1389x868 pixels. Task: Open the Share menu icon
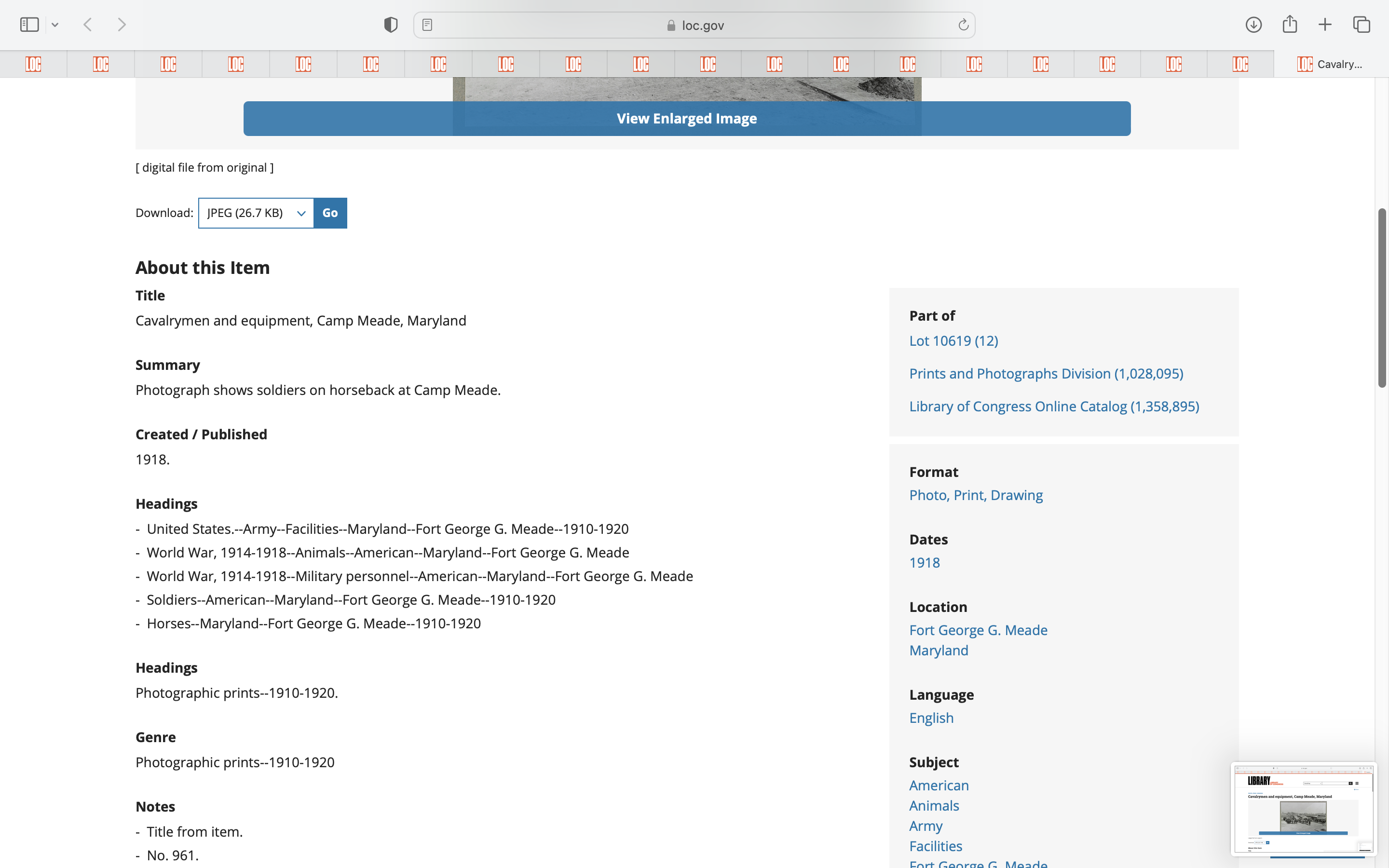pos(1290,25)
